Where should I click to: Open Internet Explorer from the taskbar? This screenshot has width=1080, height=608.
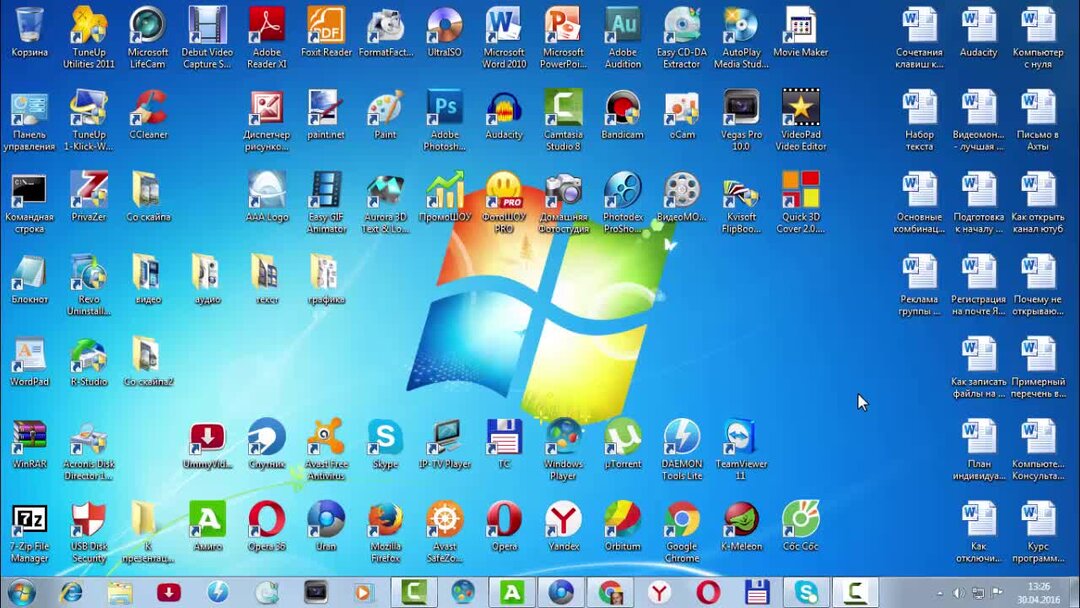(x=71, y=592)
